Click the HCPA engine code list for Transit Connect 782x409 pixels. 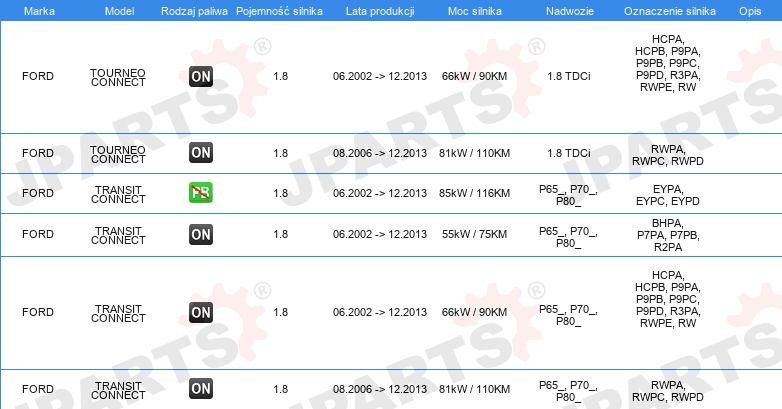point(668,299)
